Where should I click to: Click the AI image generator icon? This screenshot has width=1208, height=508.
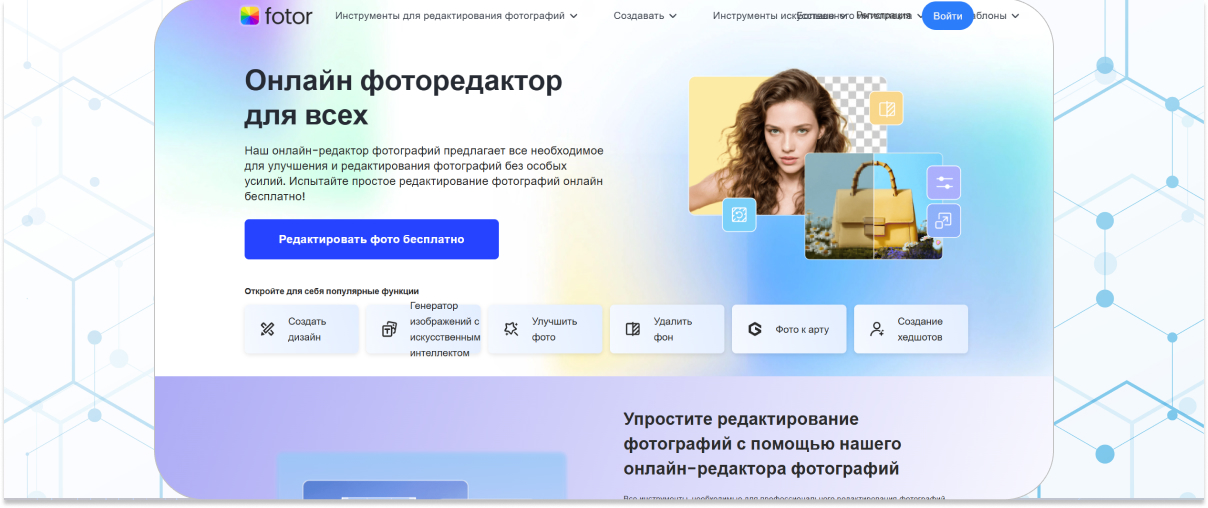pyautogui.click(x=389, y=329)
